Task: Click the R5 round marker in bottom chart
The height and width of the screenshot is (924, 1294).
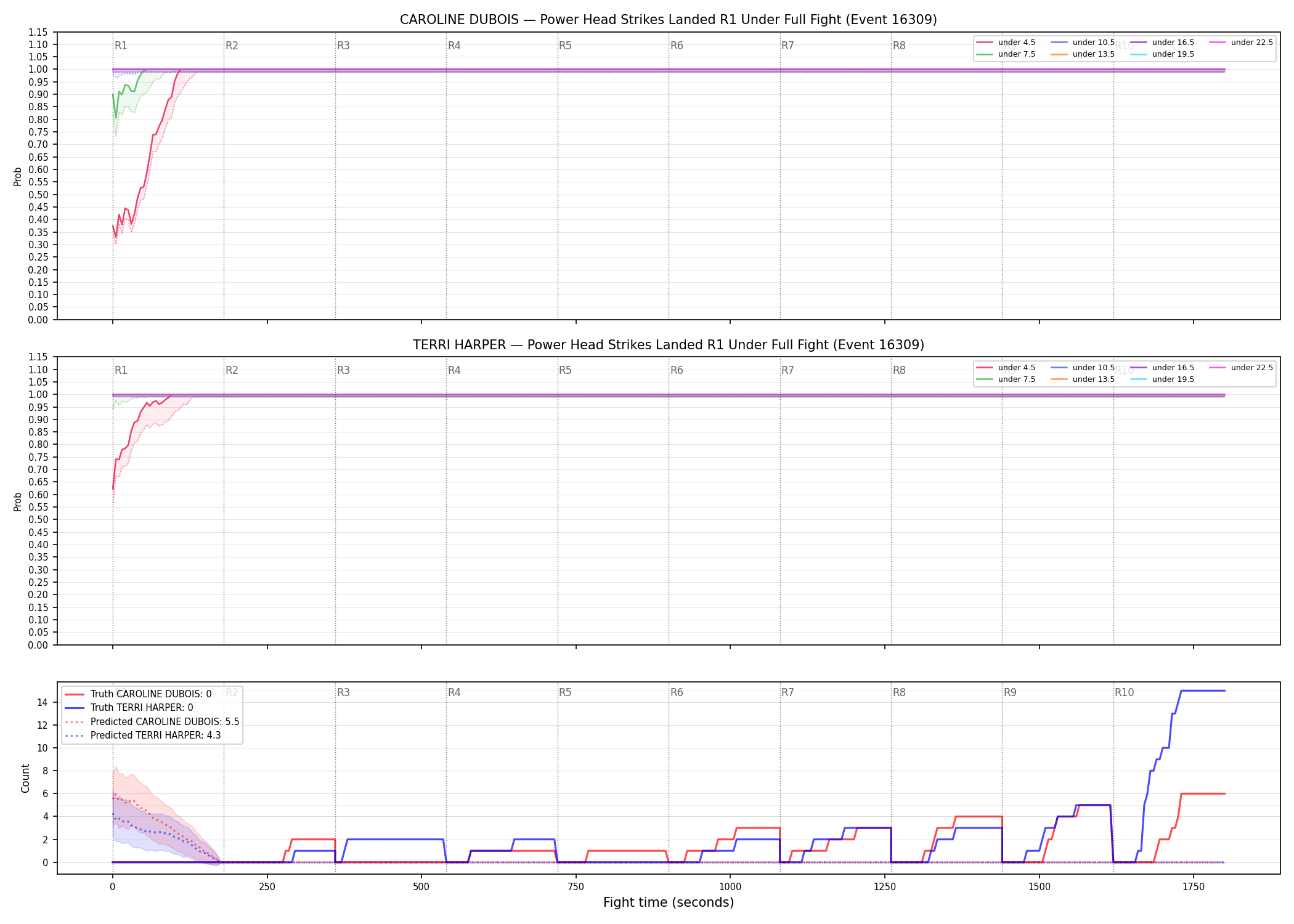Action: (x=565, y=692)
